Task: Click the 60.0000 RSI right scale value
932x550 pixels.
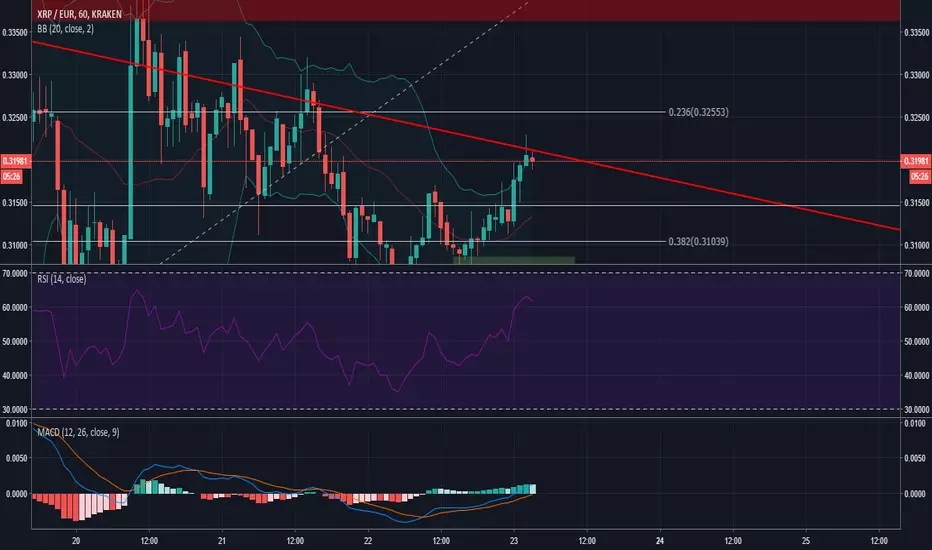Action: 916,307
